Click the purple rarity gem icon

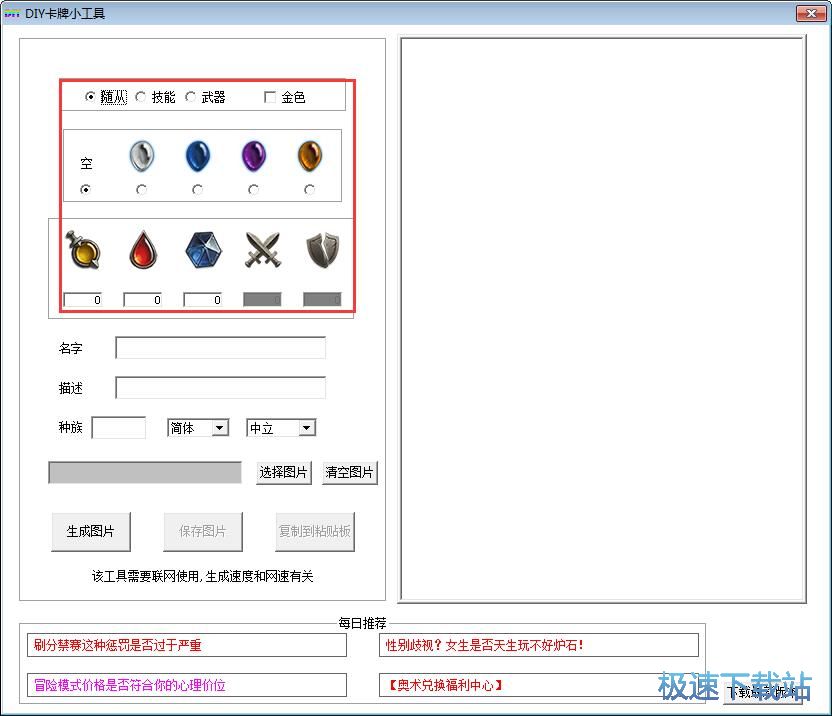click(254, 157)
